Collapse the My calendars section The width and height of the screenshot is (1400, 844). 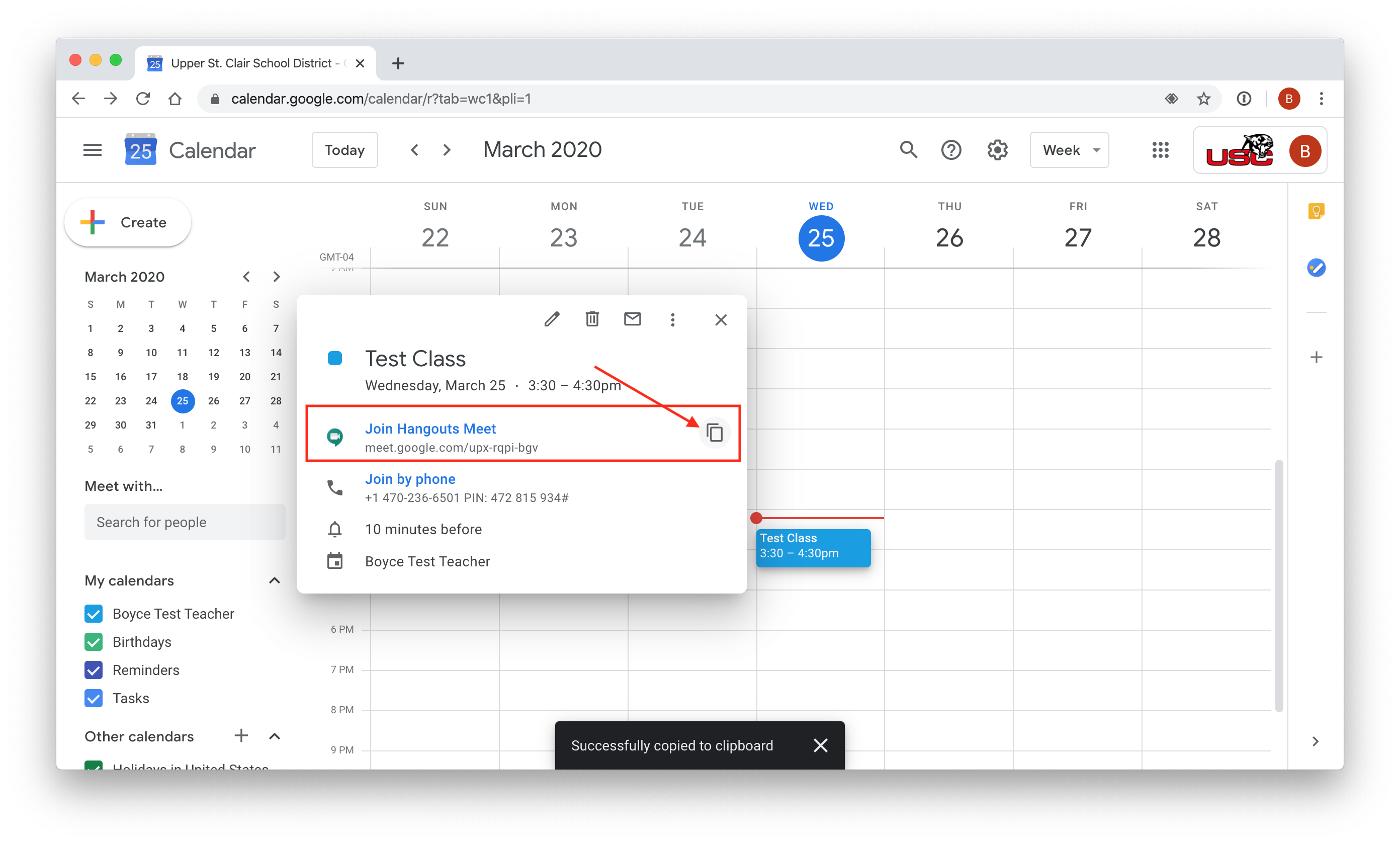pyautogui.click(x=275, y=580)
